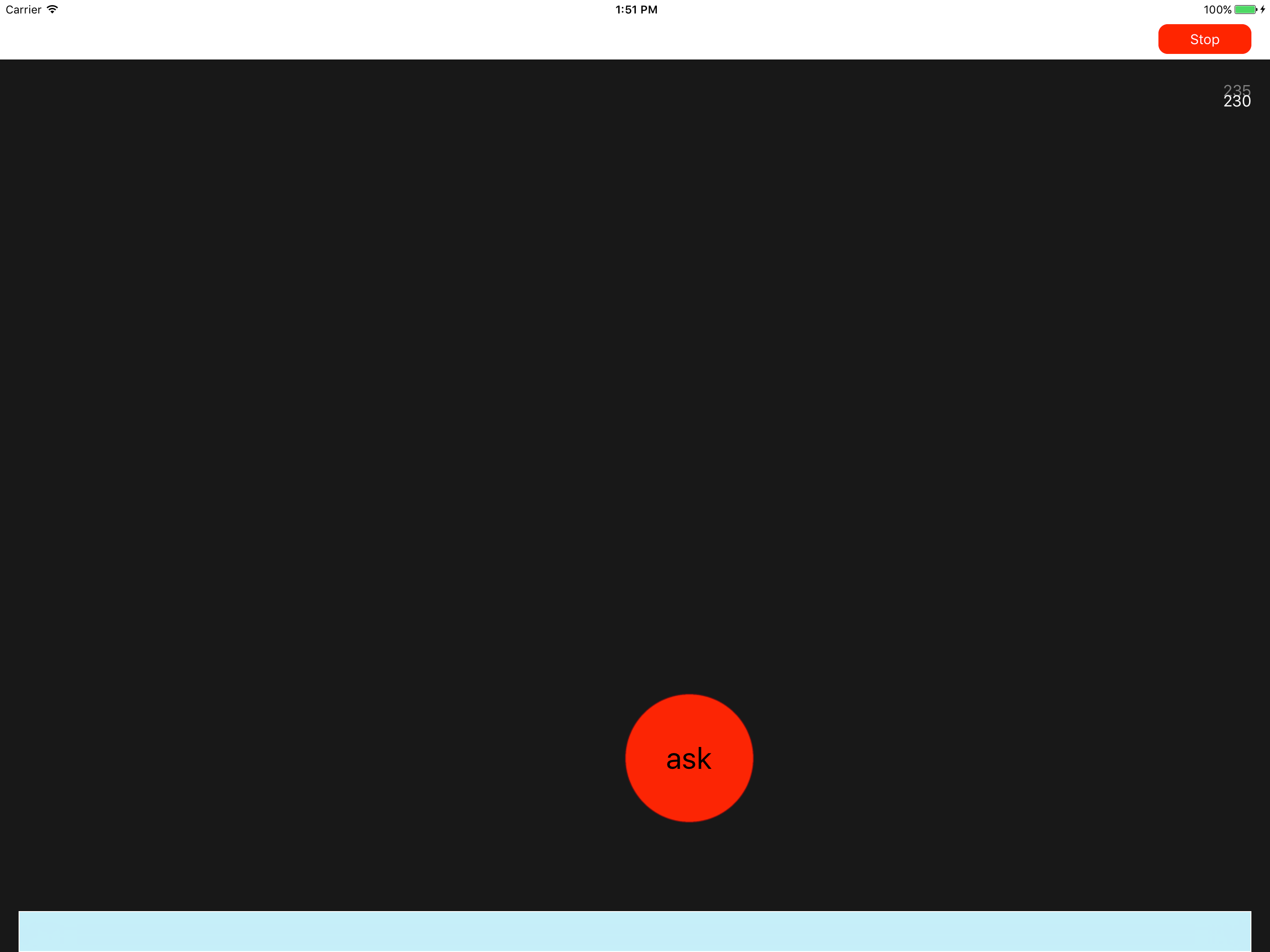Screen dimensions: 1270x952
Task: Click the Wi-Fi signal icon
Action: click(x=52, y=9)
